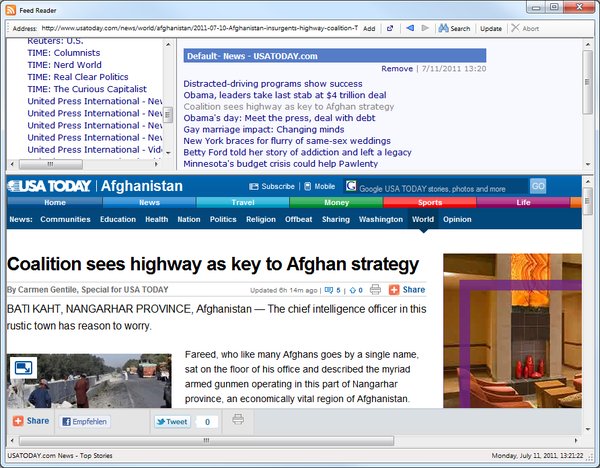The width and height of the screenshot is (600, 468).
Task: Click the GO search button
Action: click(x=538, y=186)
